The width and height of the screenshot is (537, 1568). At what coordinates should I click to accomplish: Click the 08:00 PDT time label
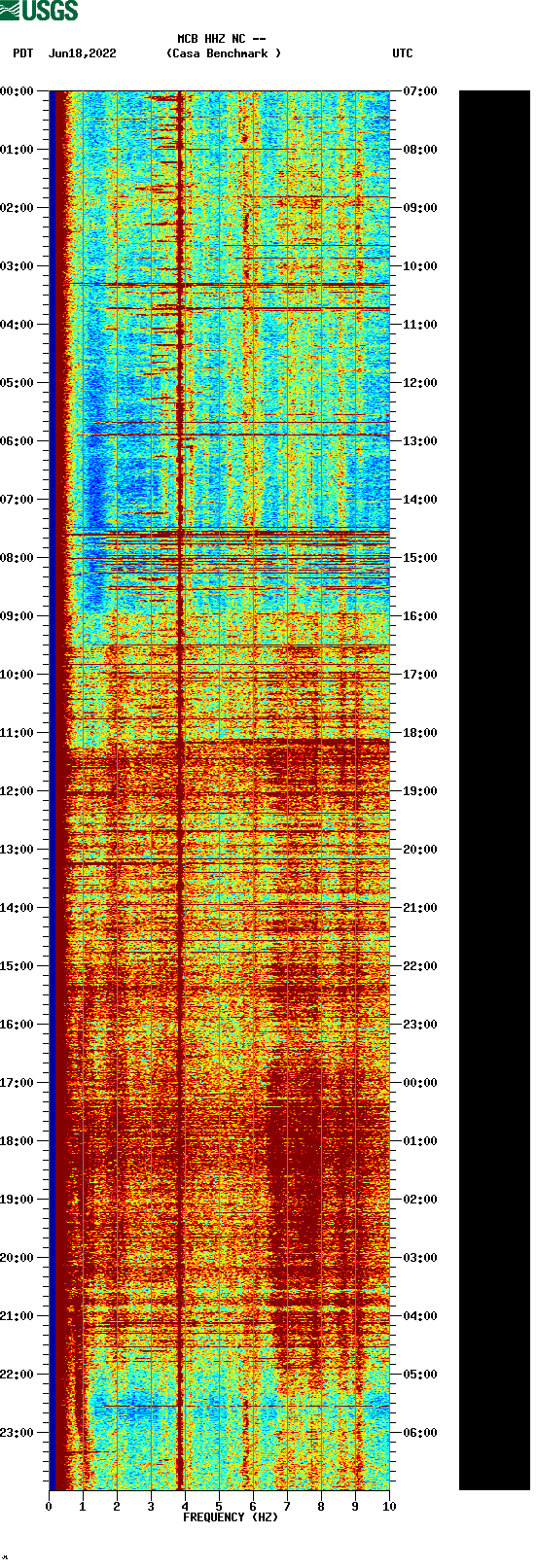[18, 558]
